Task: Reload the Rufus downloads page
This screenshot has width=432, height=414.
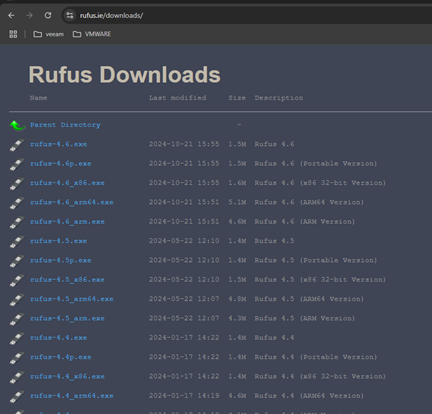Action: click(x=48, y=15)
